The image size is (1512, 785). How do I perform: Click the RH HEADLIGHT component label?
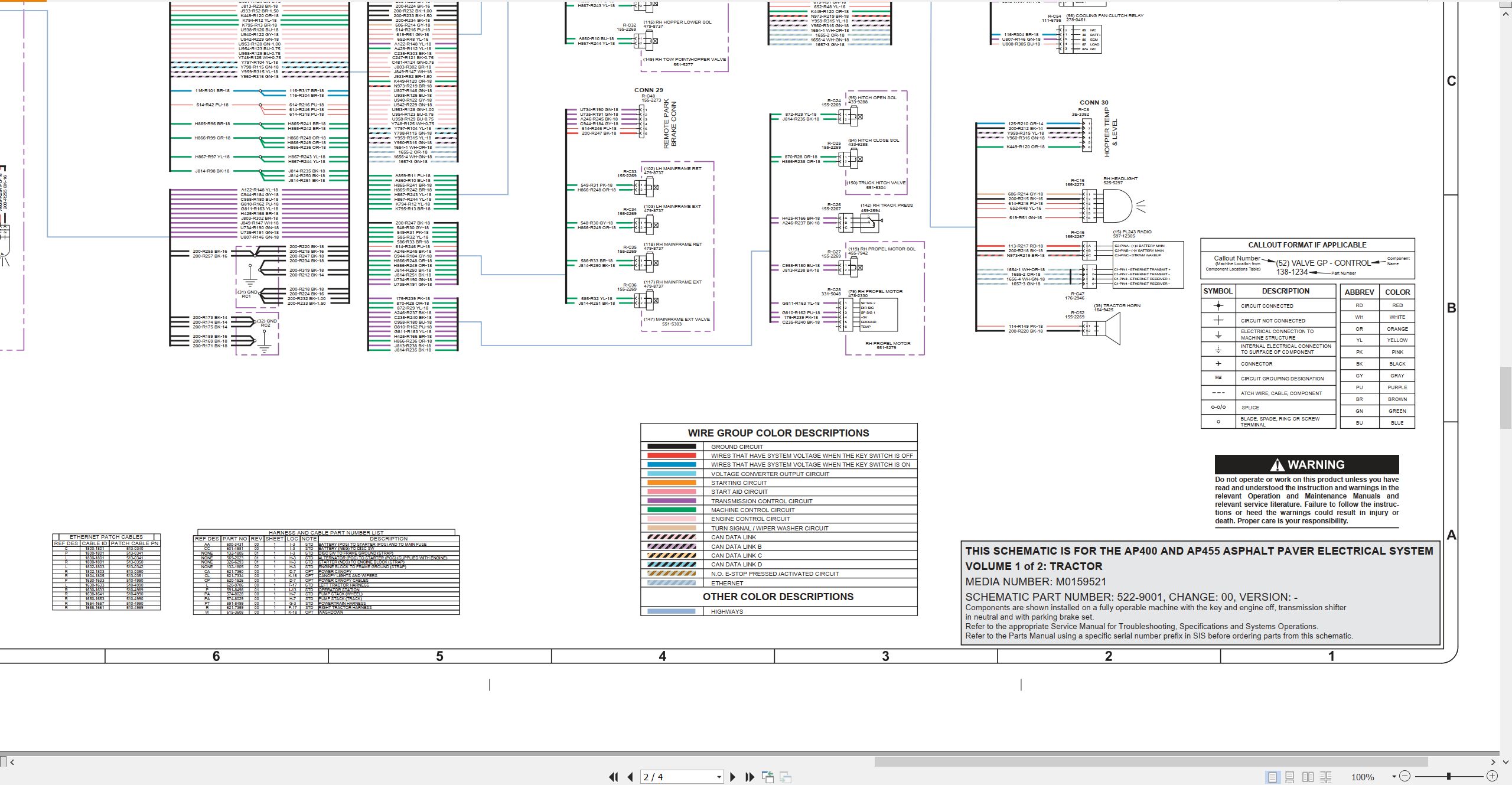1120,178
